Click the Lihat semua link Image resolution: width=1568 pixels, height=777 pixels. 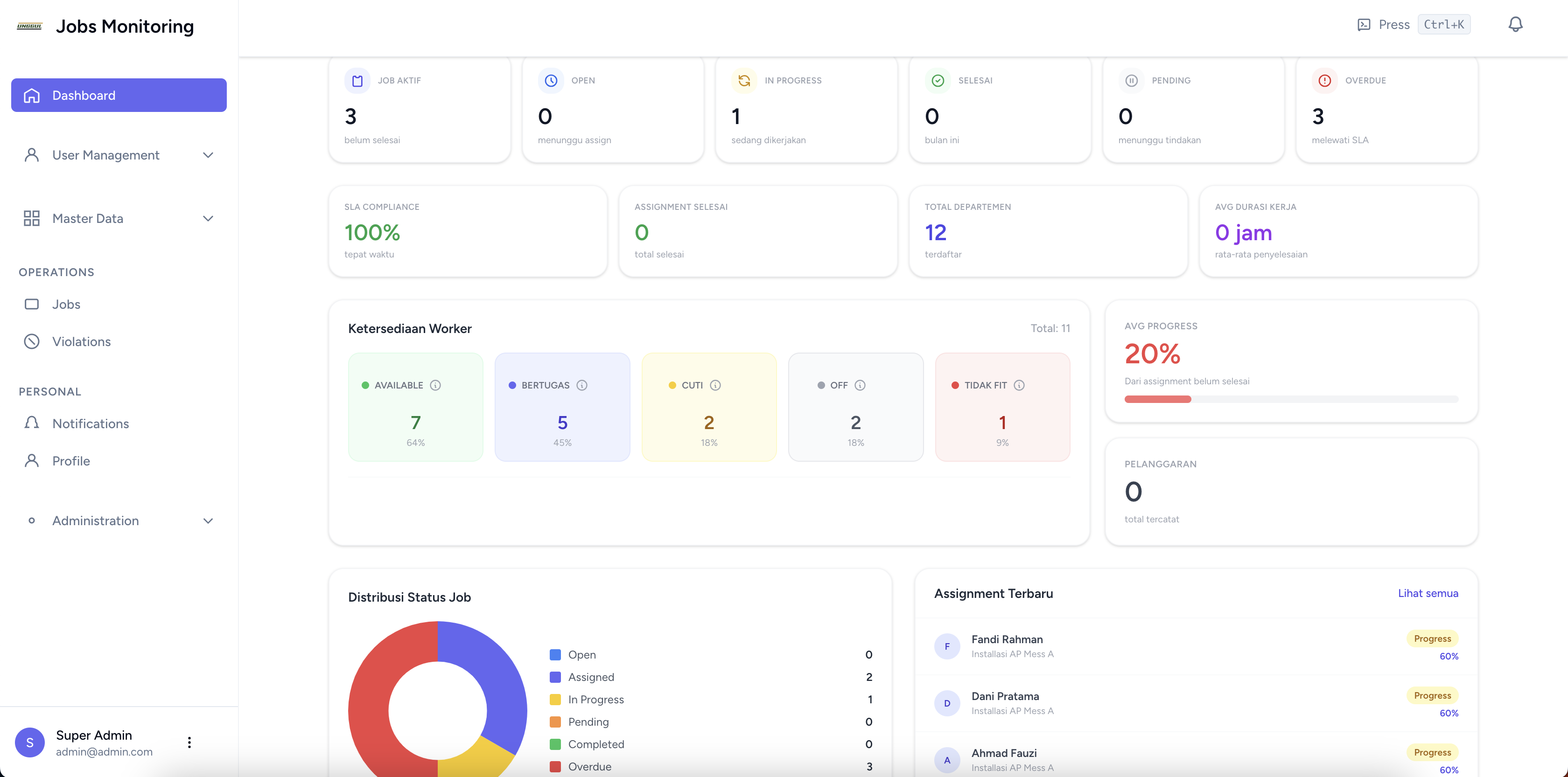pyautogui.click(x=1428, y=593)
